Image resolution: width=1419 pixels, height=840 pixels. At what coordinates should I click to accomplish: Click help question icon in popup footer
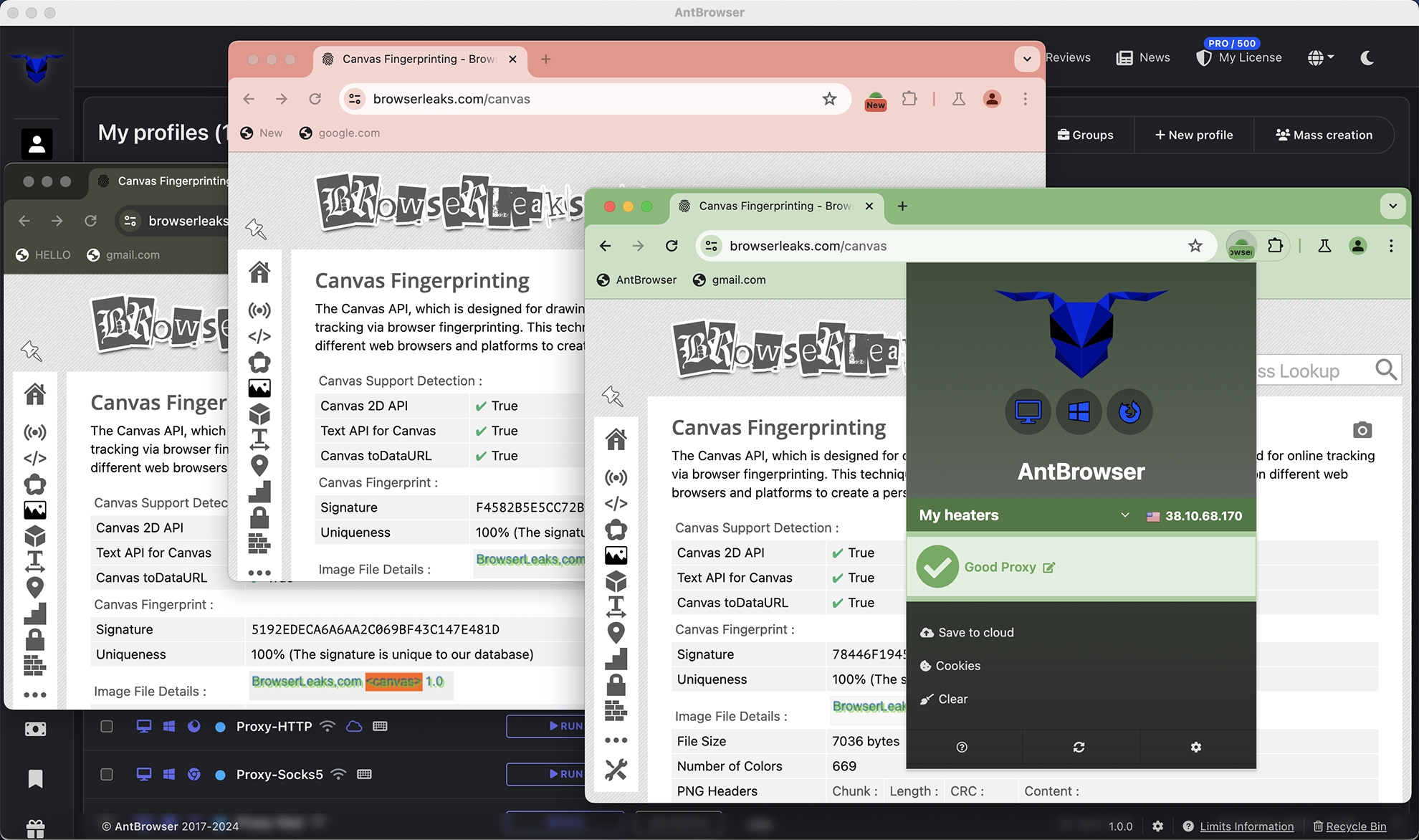(962, 748)
